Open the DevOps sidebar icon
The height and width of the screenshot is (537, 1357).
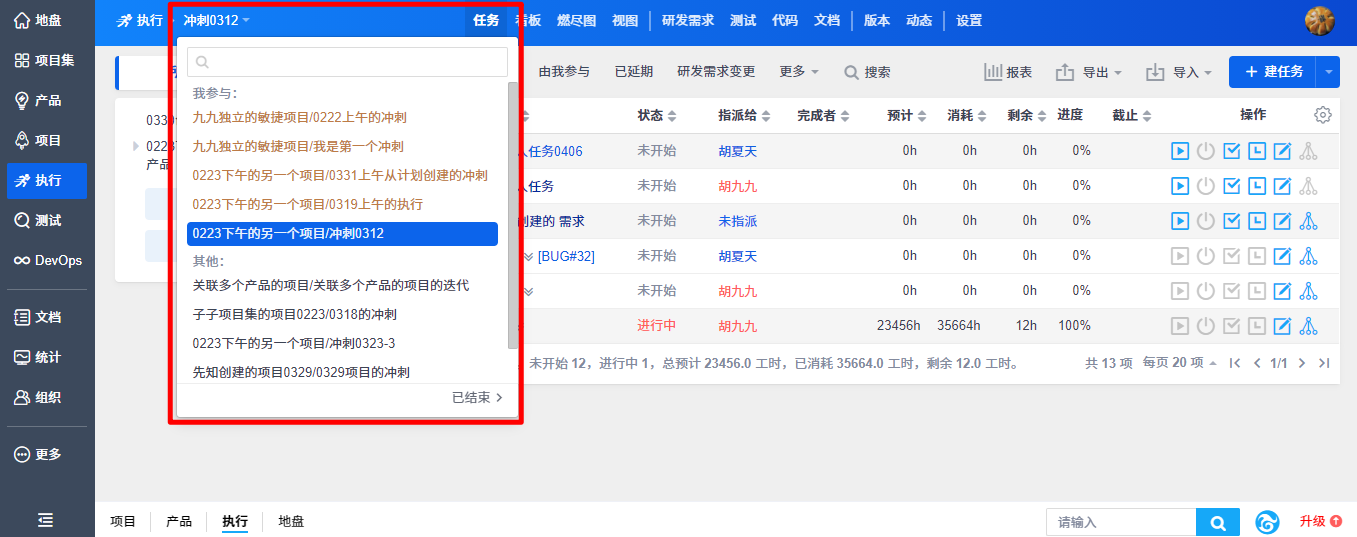pyautogui.click(x=47, y=260)
